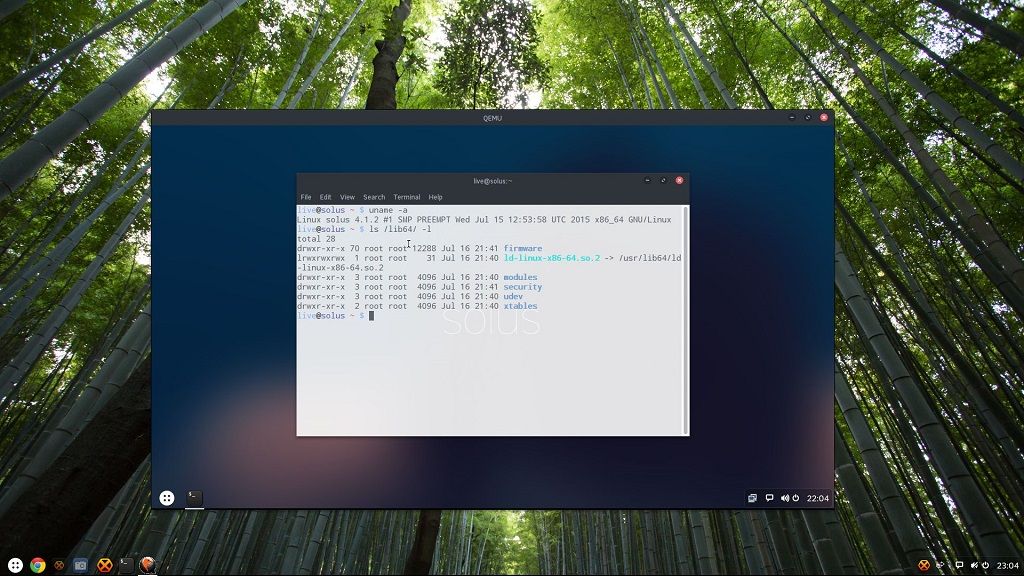
Task: Open the View menu in terminal
Action: point(347,197)
